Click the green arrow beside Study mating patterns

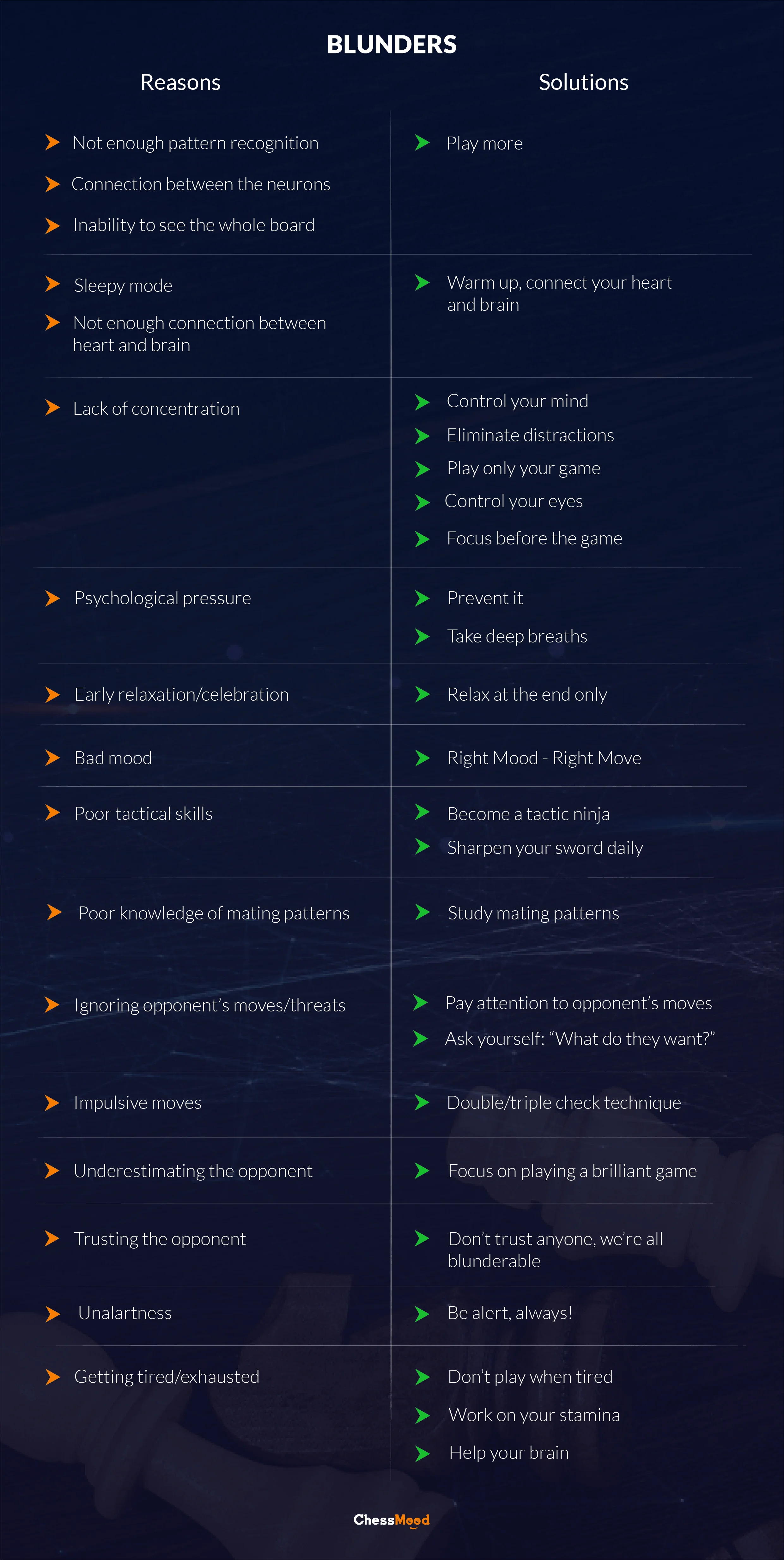pyautogui.click(x=422, y=912)
